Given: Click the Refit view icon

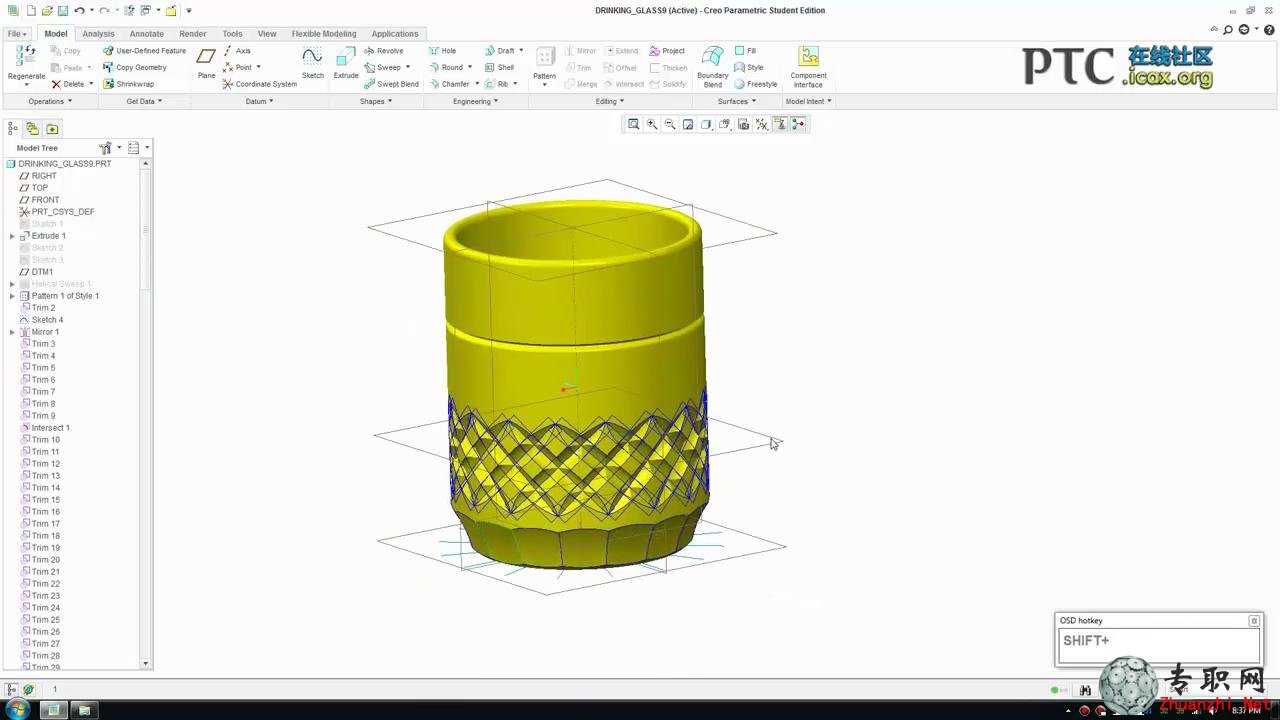Looking at the screenshot, I should click(x=633, y=124).
